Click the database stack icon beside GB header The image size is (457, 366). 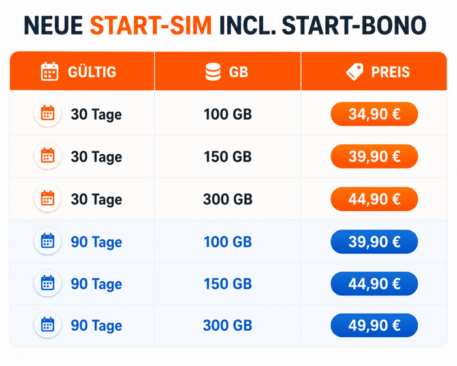pyautogui.click(x=213, y=72)
